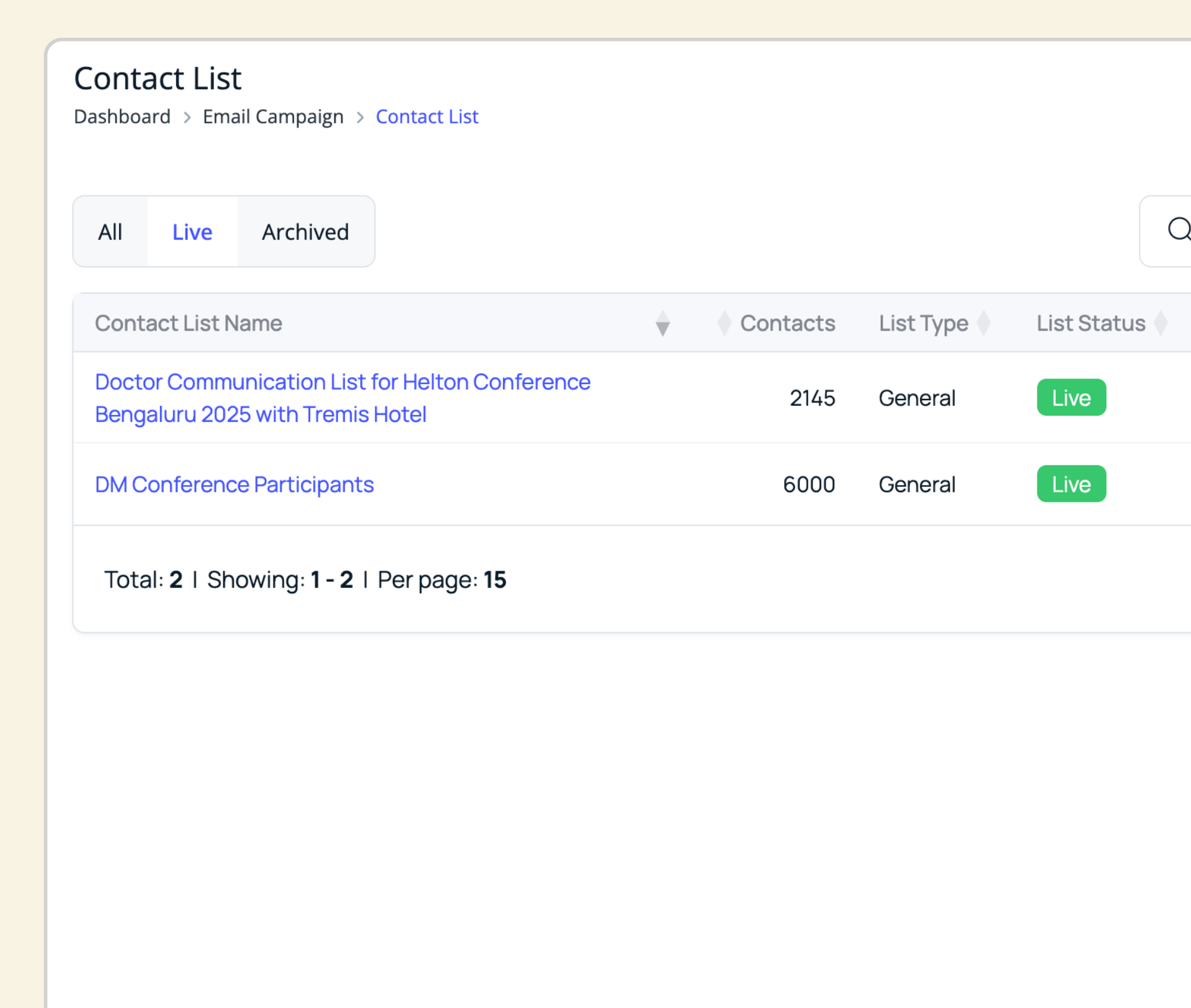This screenshot has width=1191, height=1008.
Task: Toggle the Live badge on DM Conference Participants row
Action: point(1071,484)
